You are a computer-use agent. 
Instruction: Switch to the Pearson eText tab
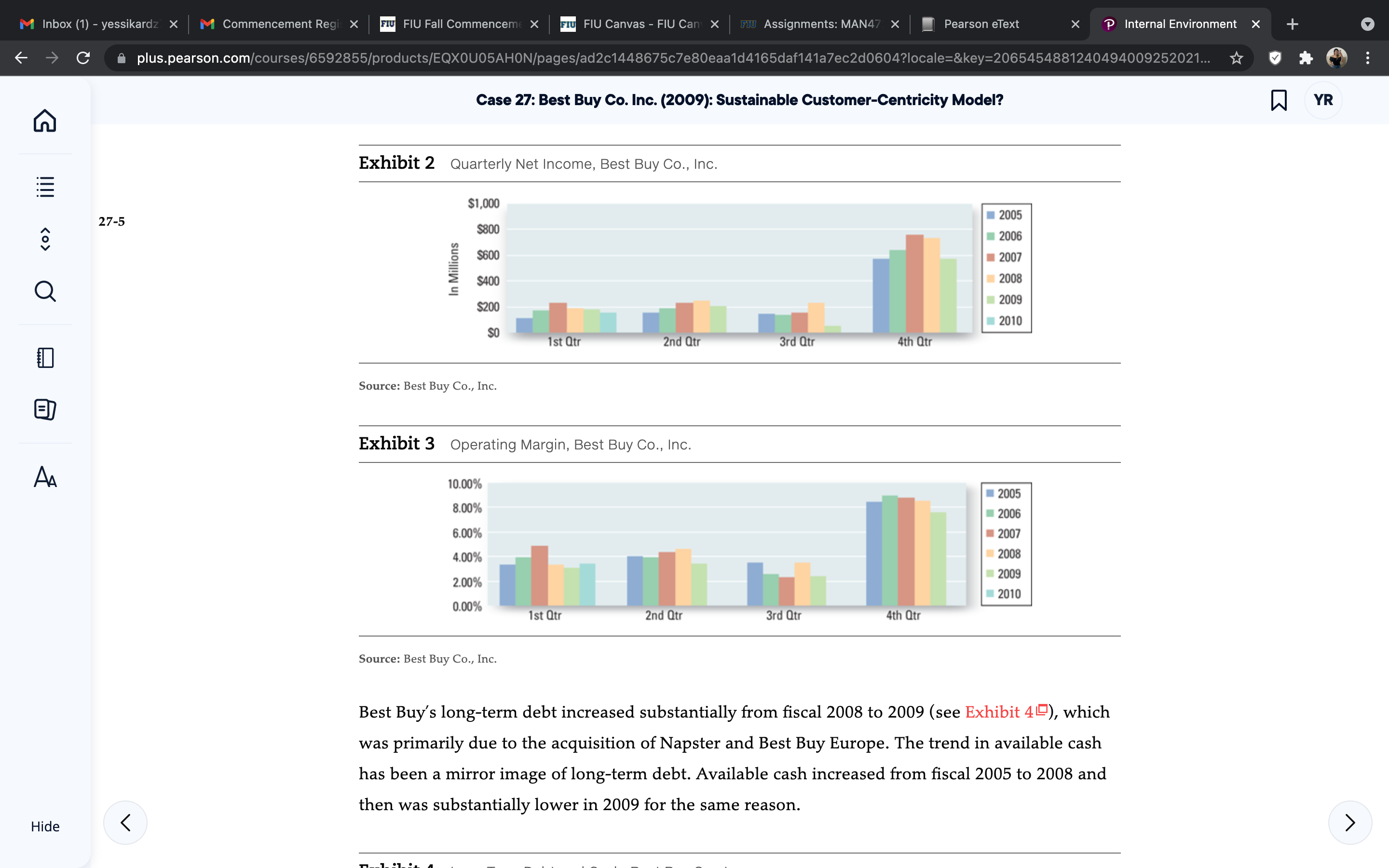1000,24
